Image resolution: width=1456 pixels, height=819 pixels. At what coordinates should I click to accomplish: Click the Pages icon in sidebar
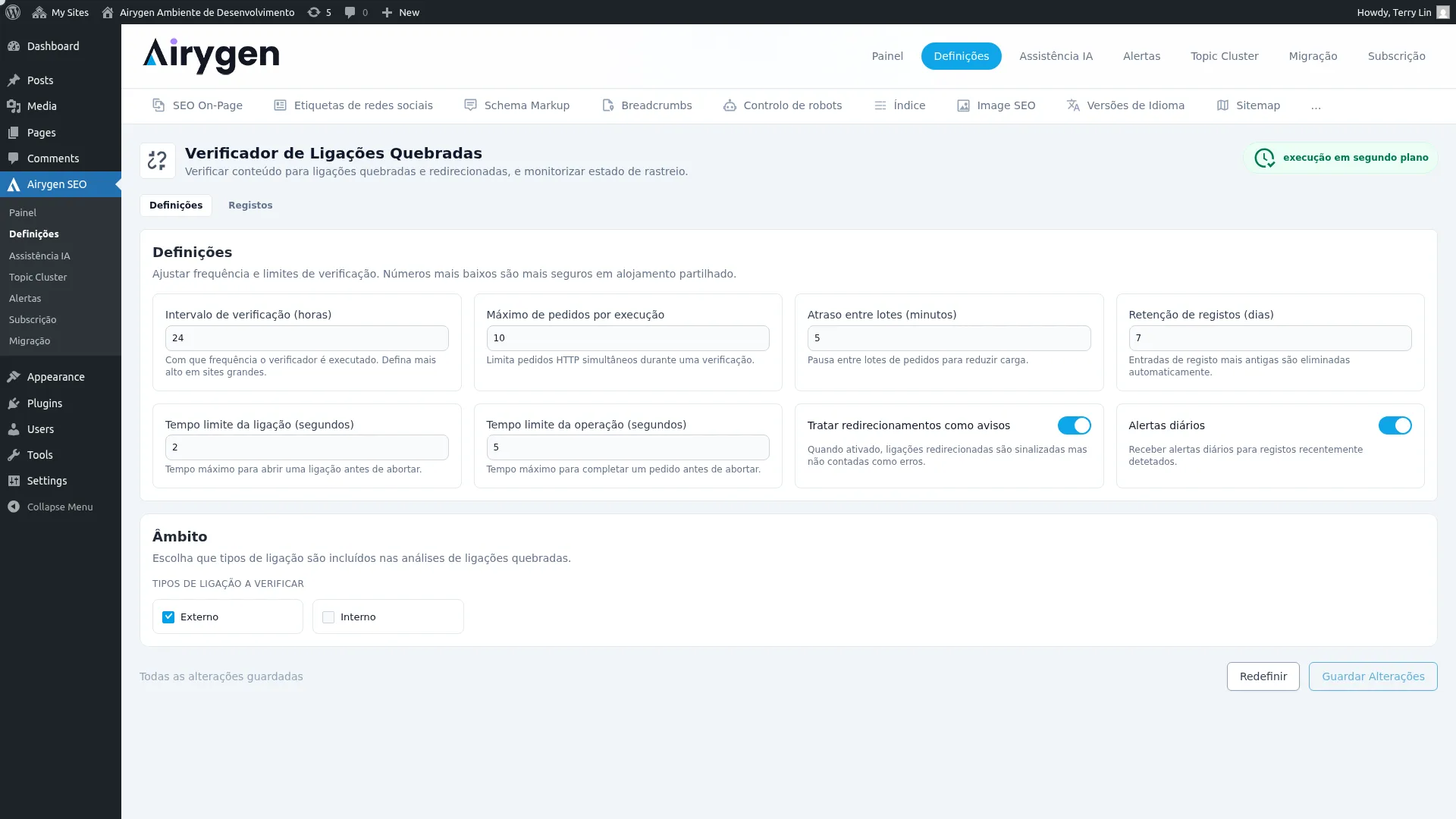pyautogui.click(x=14, y=133)
